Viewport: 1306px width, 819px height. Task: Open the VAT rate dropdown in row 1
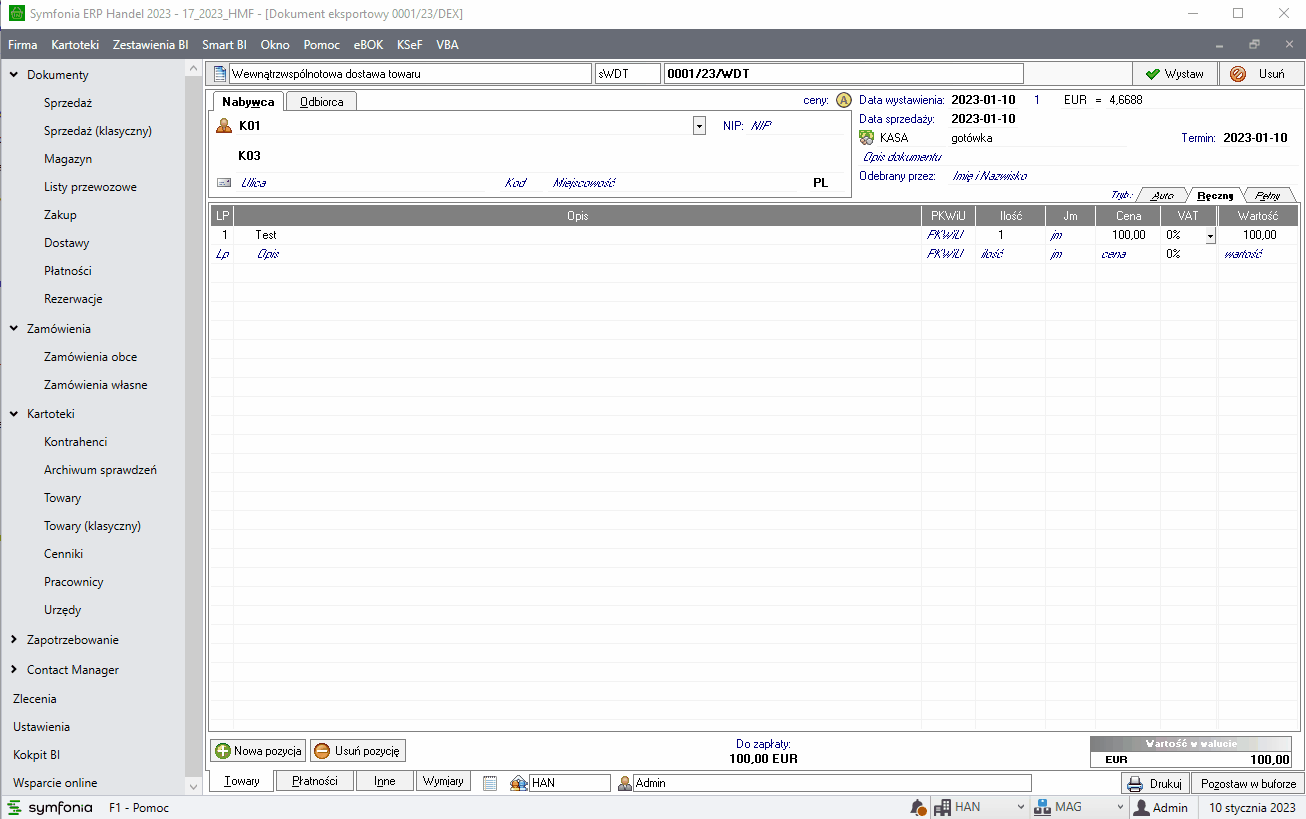point(1210,236)
